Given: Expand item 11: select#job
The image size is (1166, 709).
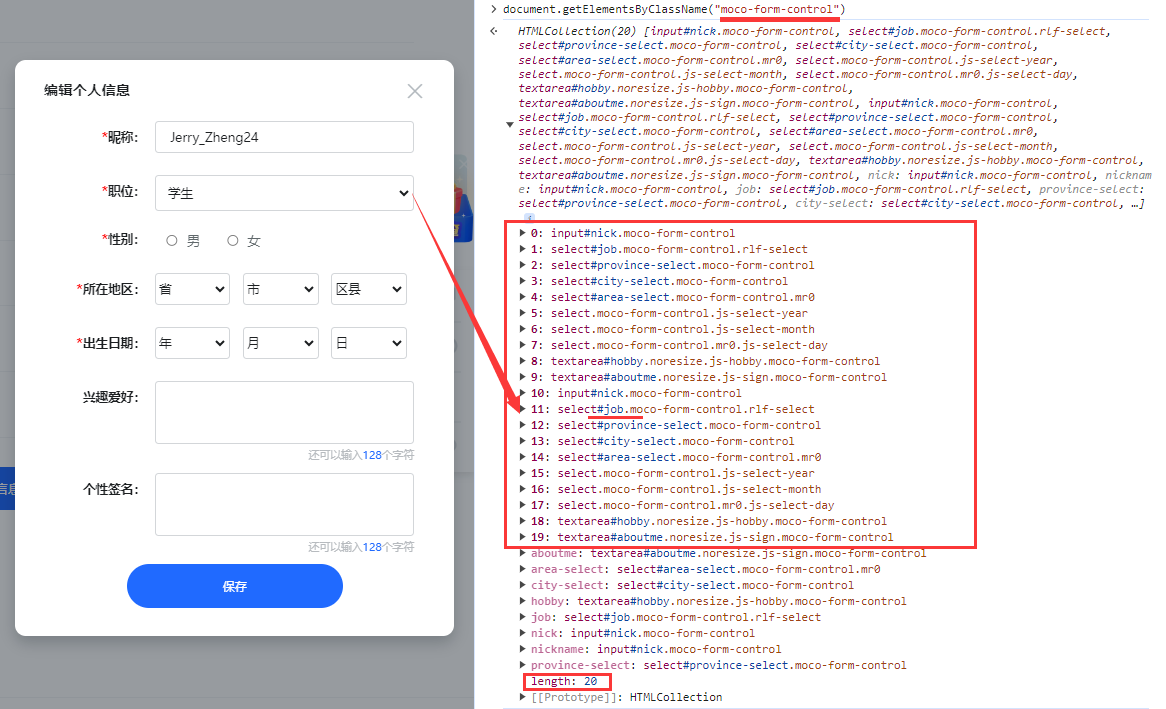Looking at the screenshot, I should [x=522, y=409].
